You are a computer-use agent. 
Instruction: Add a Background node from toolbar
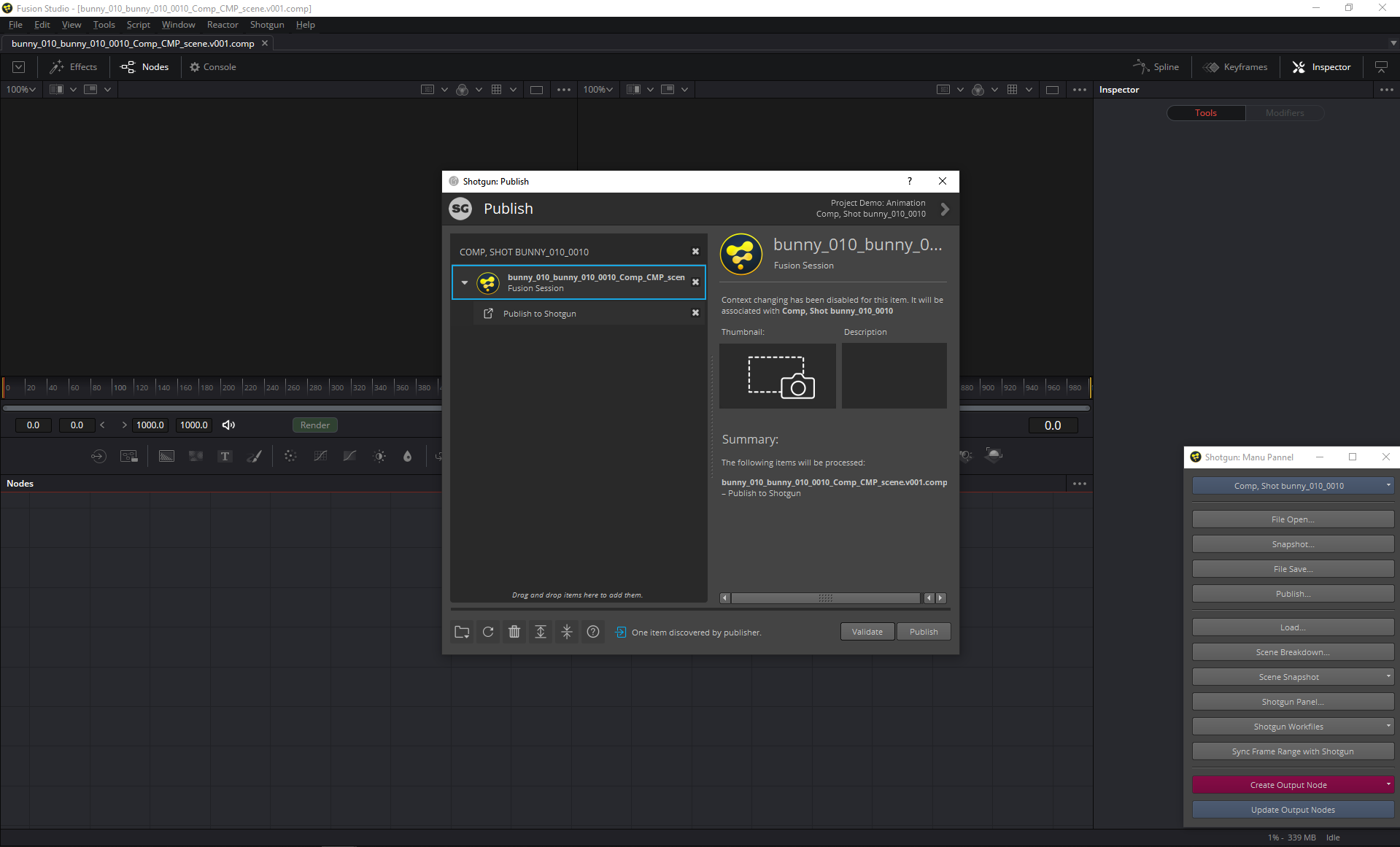(x=166, y=456)
